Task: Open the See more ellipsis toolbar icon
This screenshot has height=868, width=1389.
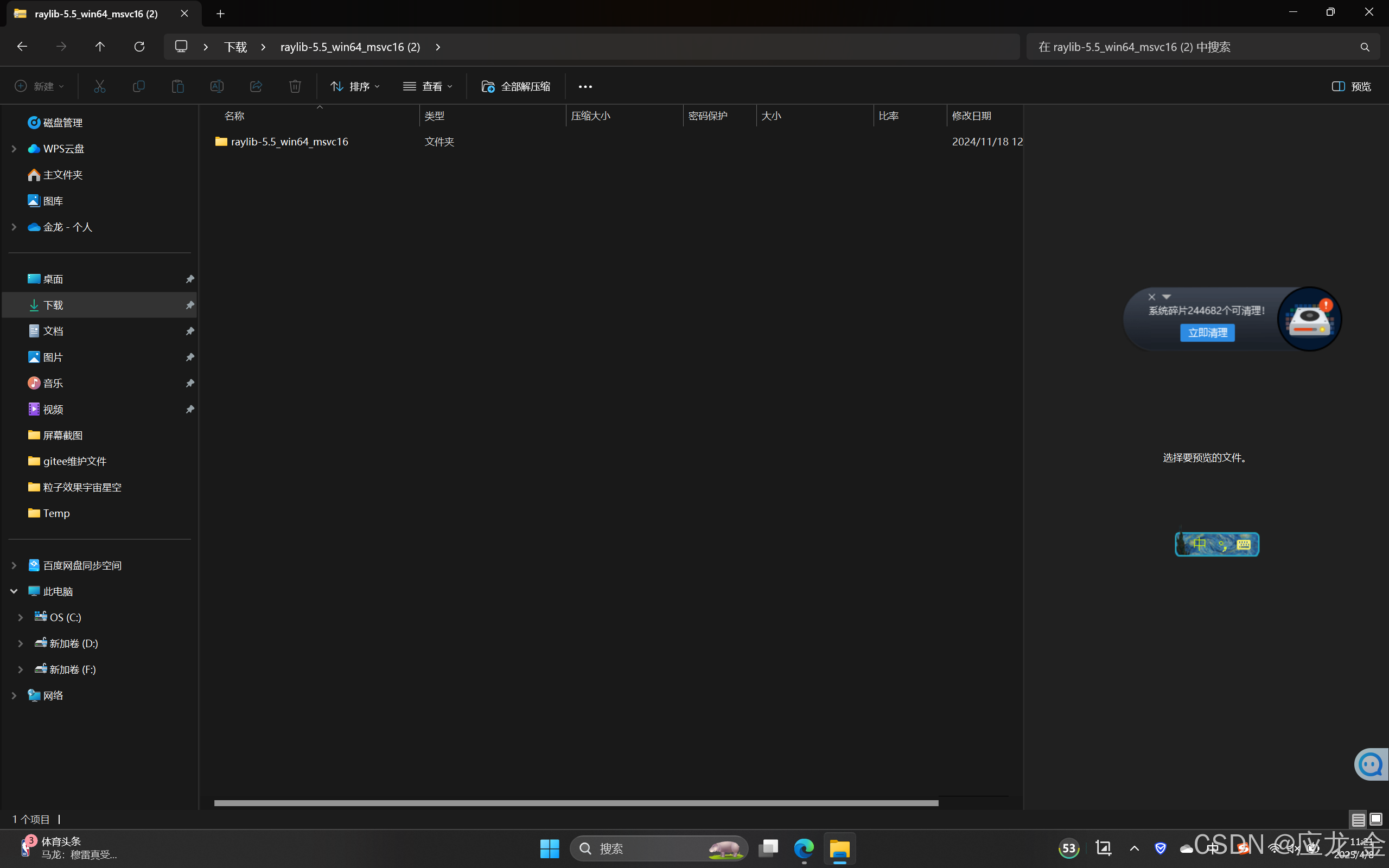Action: point(585,86)
